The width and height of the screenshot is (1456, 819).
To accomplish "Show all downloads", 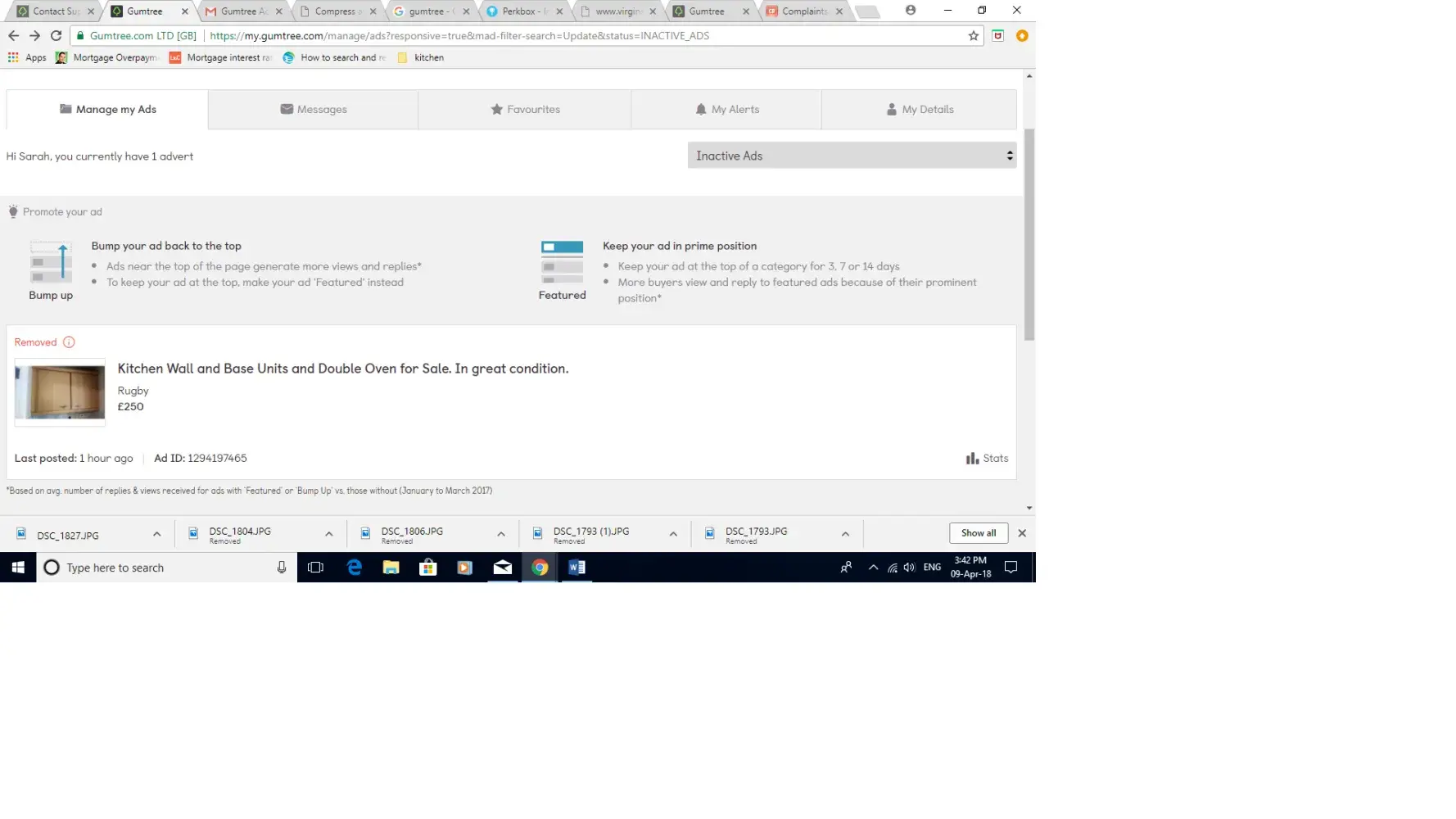I will 979,533.
